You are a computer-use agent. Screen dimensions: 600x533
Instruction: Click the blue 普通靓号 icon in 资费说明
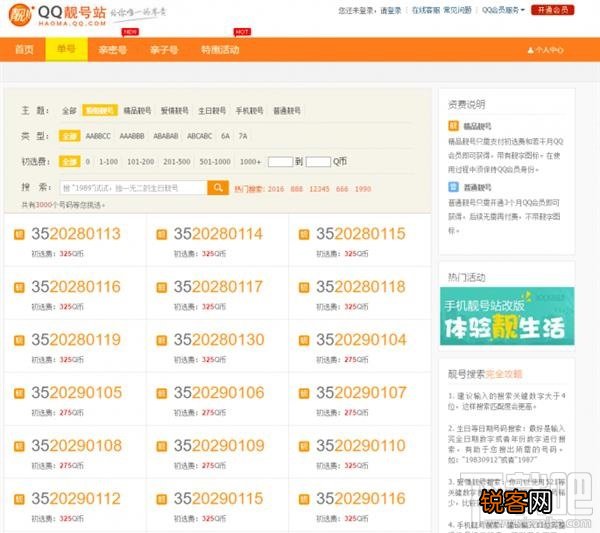tap(453, 187)
